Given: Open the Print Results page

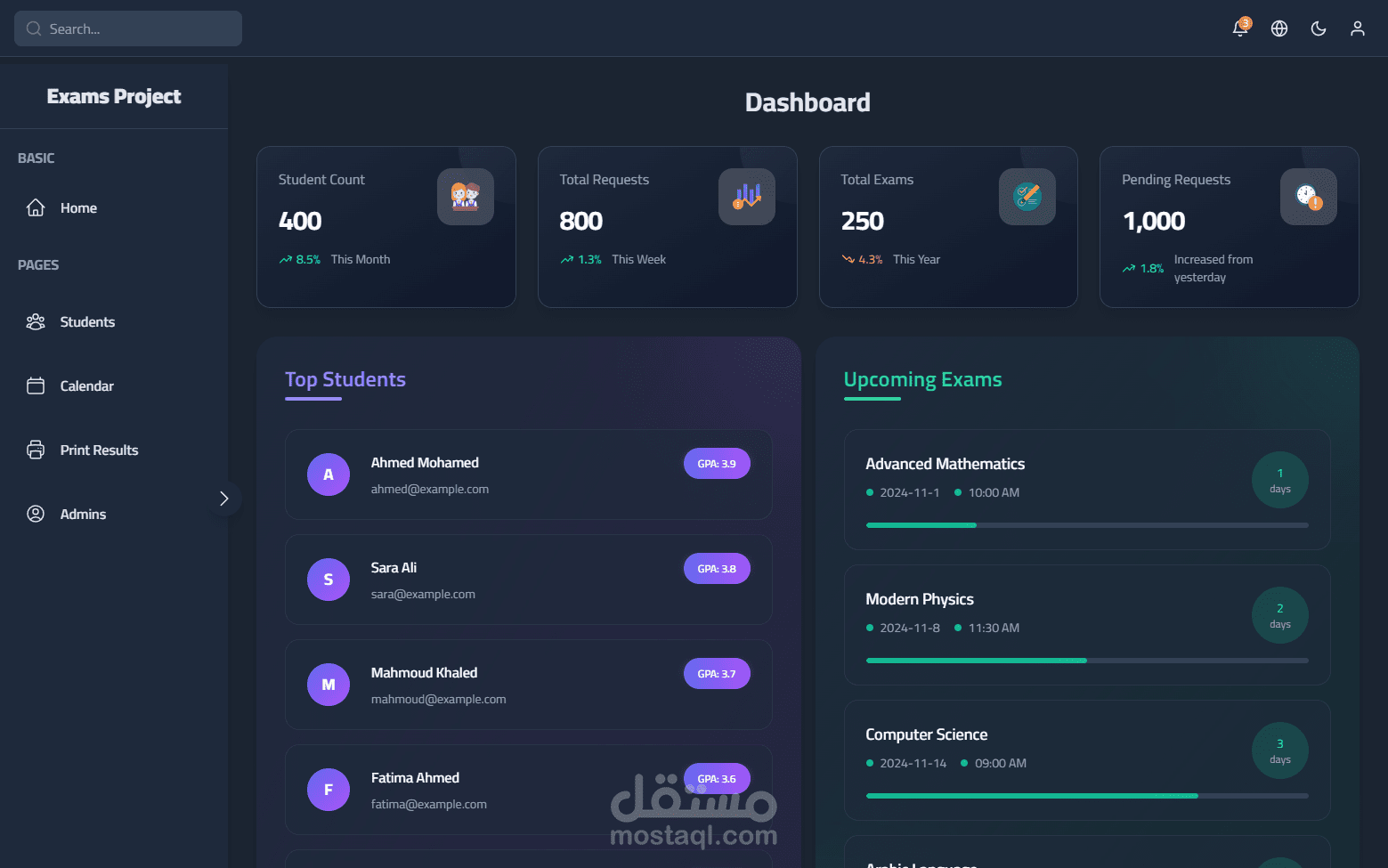Looking at the screenshot, I should (114, 450).
